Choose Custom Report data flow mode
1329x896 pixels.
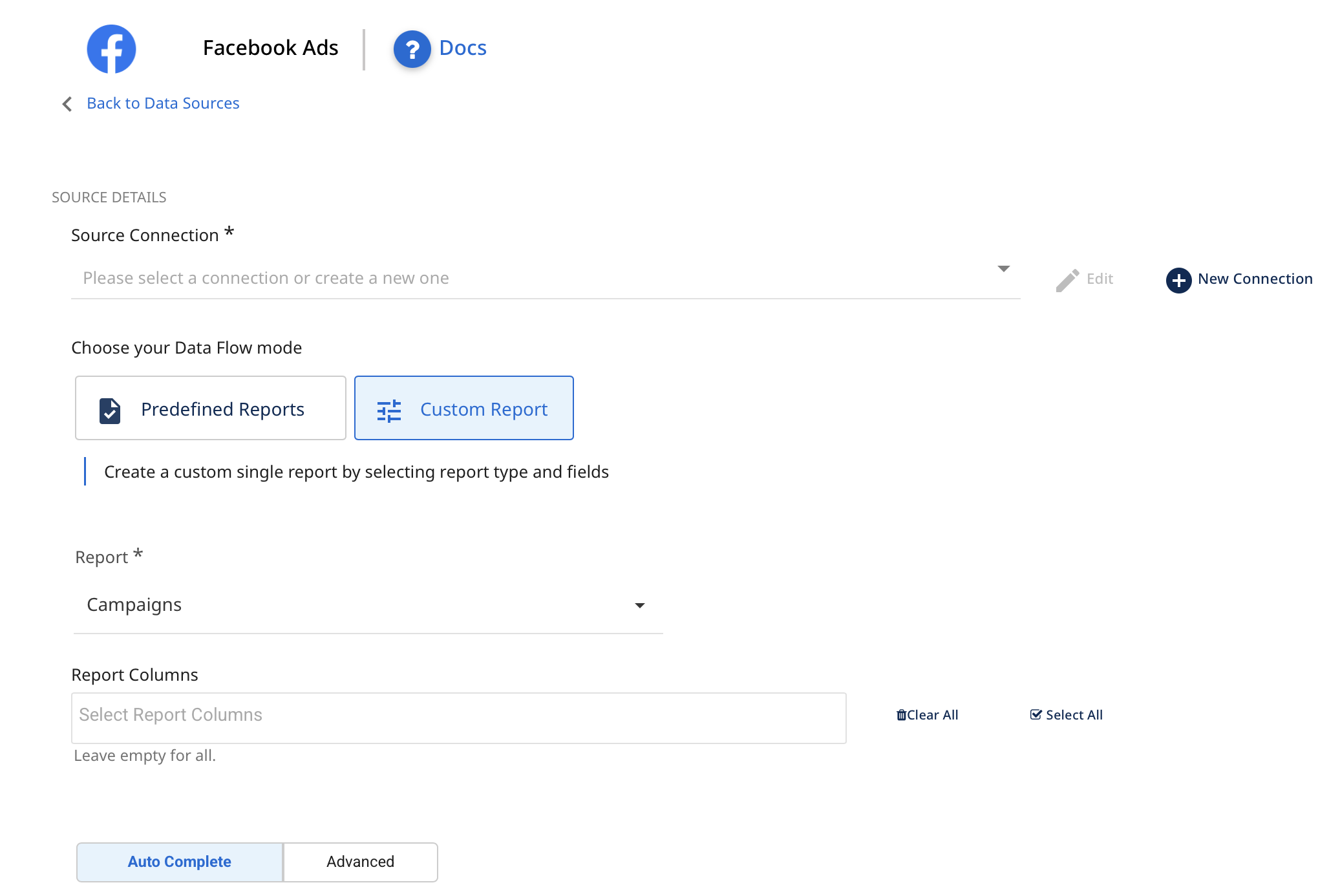(464, 408)
